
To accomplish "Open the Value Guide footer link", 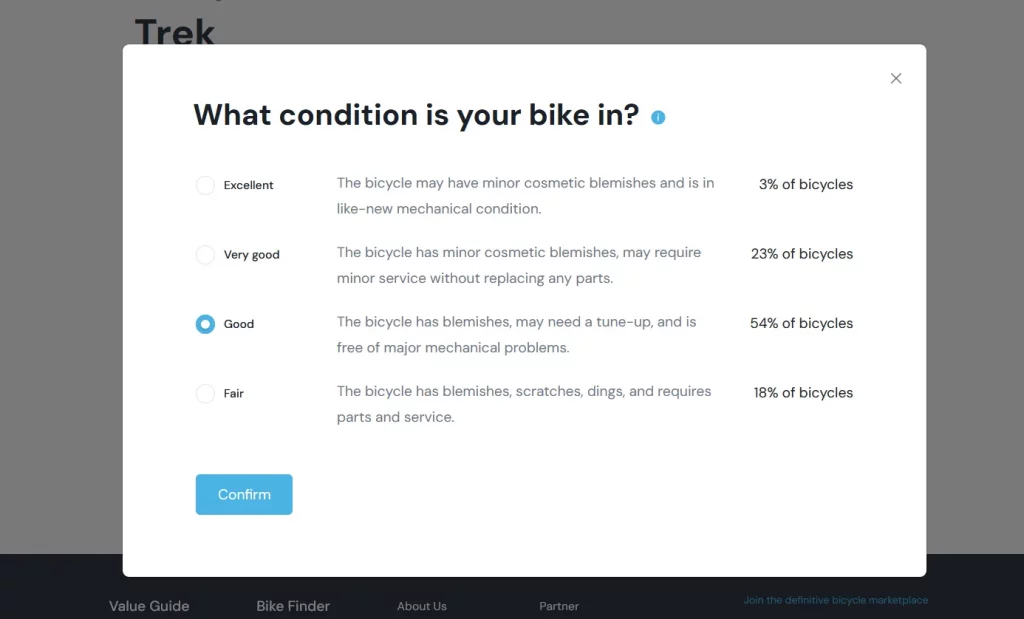I will coord(149,606).
